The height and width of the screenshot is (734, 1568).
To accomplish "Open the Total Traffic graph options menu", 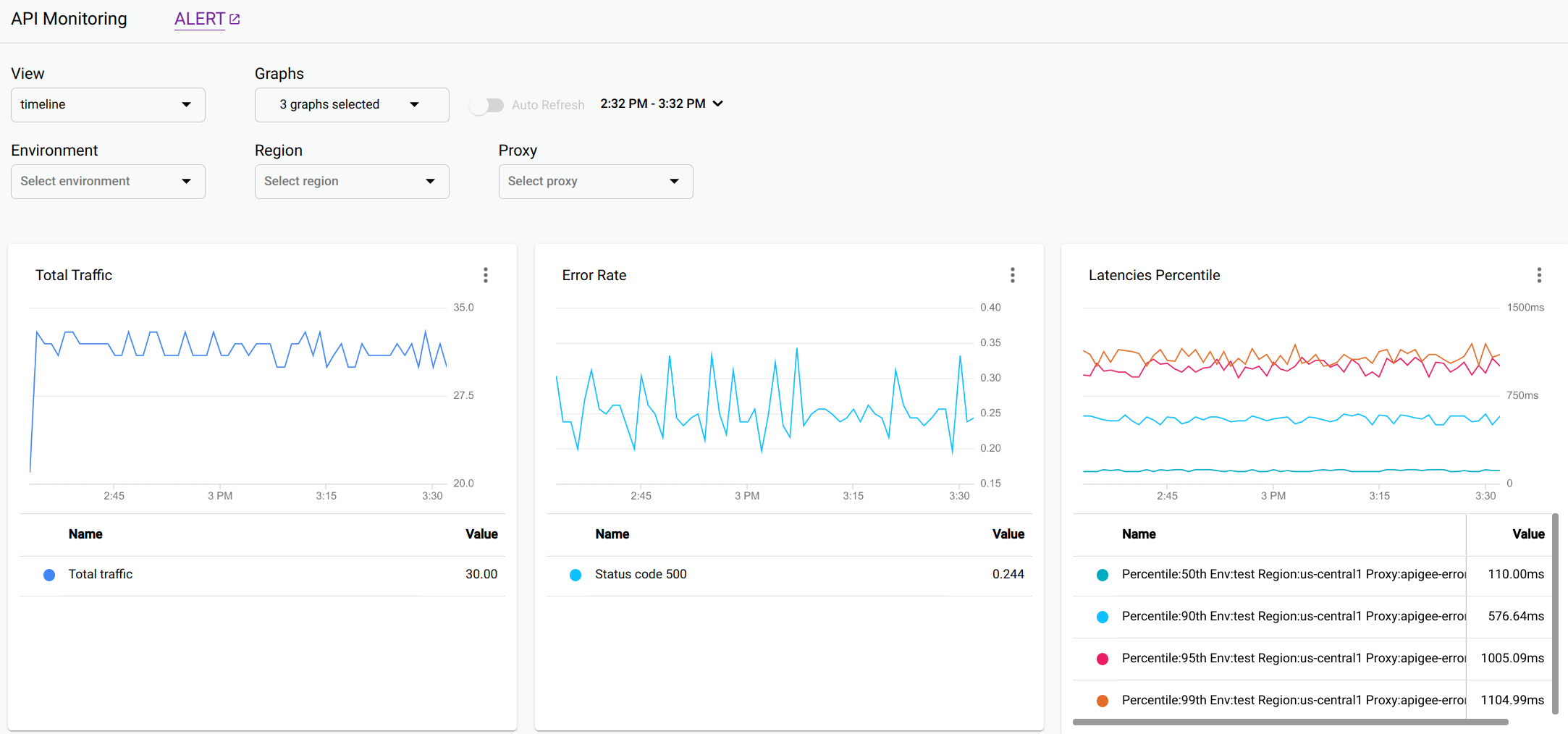I will coord(485,275).
